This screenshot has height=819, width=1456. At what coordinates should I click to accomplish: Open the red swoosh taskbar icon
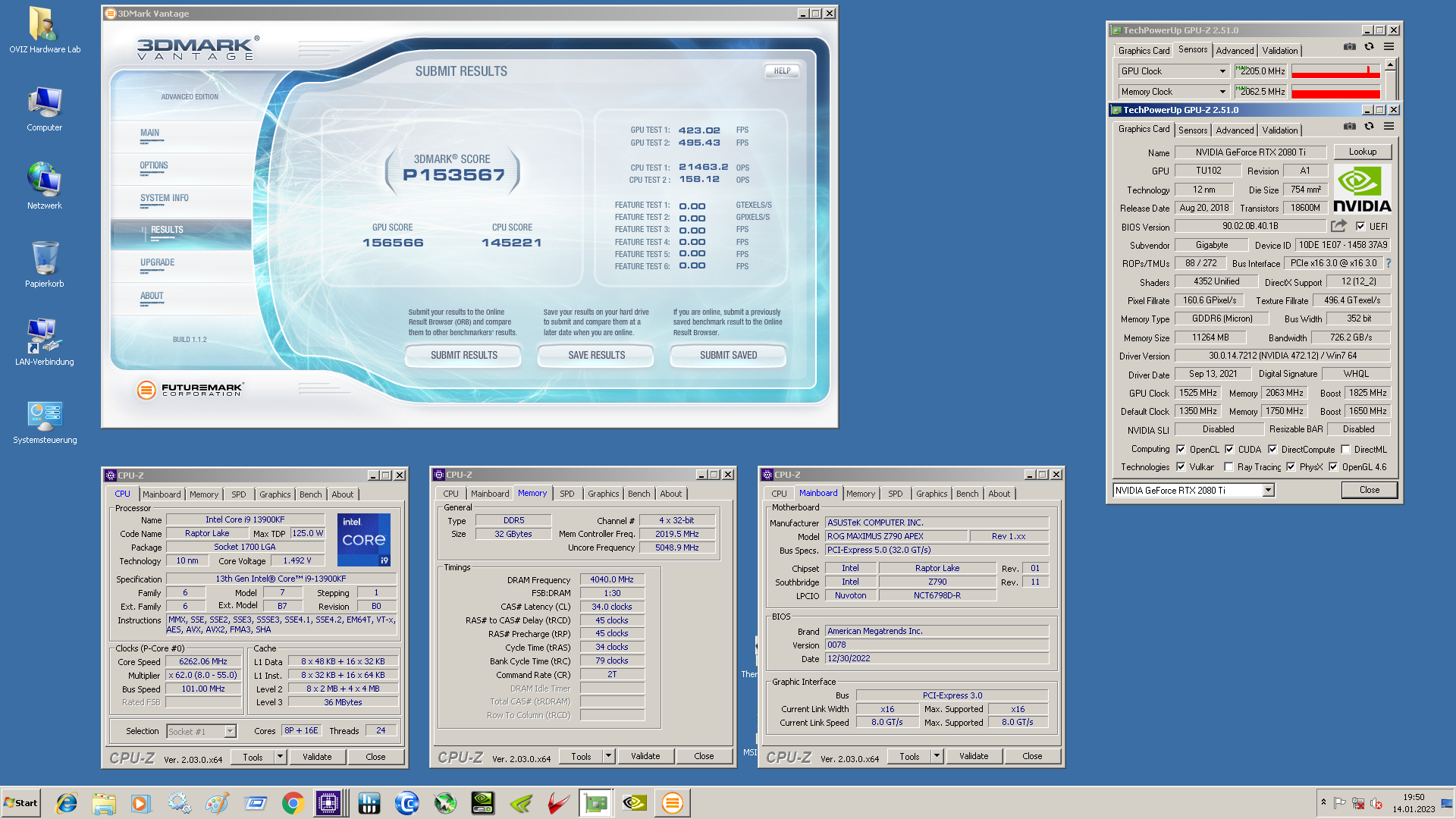pos(559,803)
